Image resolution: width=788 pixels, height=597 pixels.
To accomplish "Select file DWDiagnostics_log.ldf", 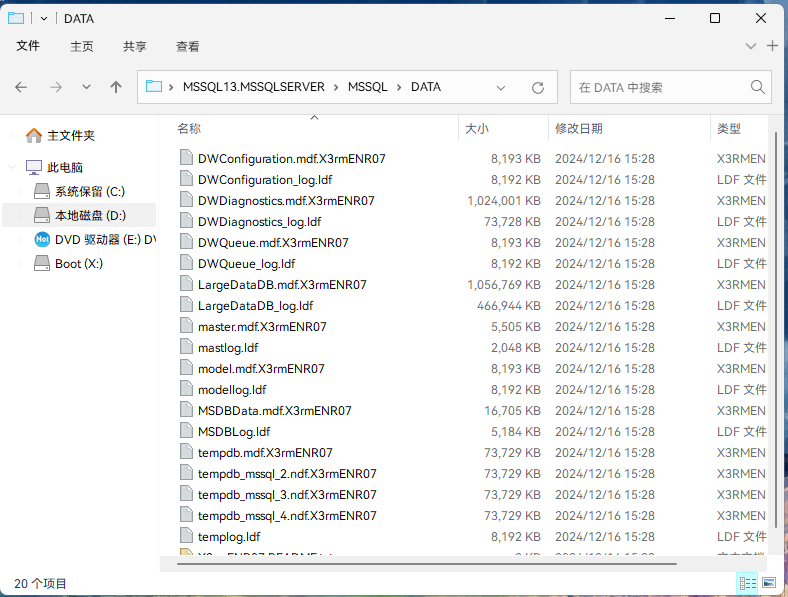I will click(x=259, y=222).
